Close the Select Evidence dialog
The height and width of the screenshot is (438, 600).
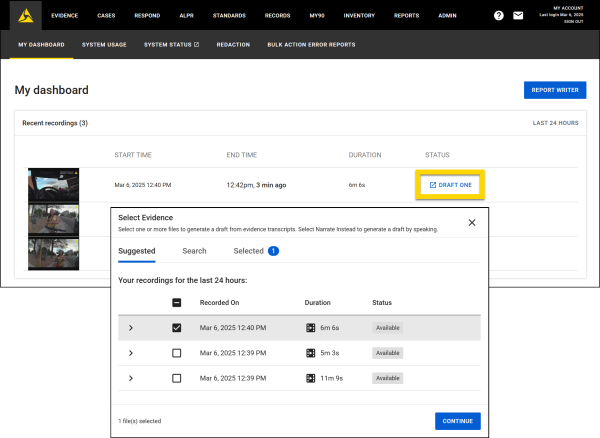472,223
